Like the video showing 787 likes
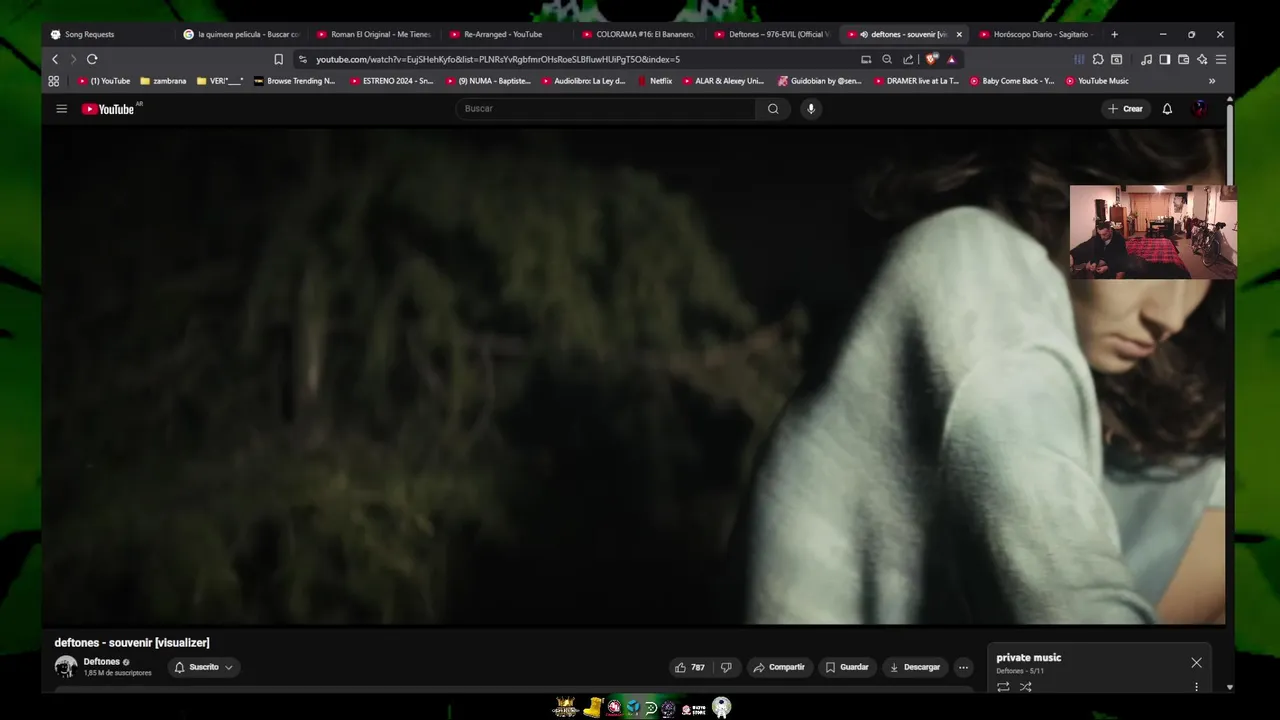Screen dimensions: 1280x720 [690, 667]
